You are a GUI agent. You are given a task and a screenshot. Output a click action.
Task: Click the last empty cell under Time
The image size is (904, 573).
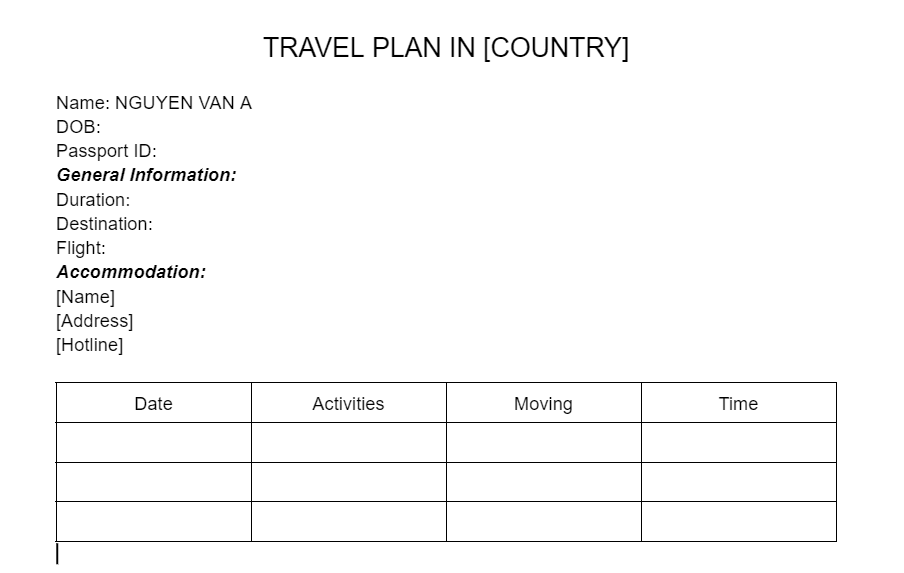pos(738,521)
